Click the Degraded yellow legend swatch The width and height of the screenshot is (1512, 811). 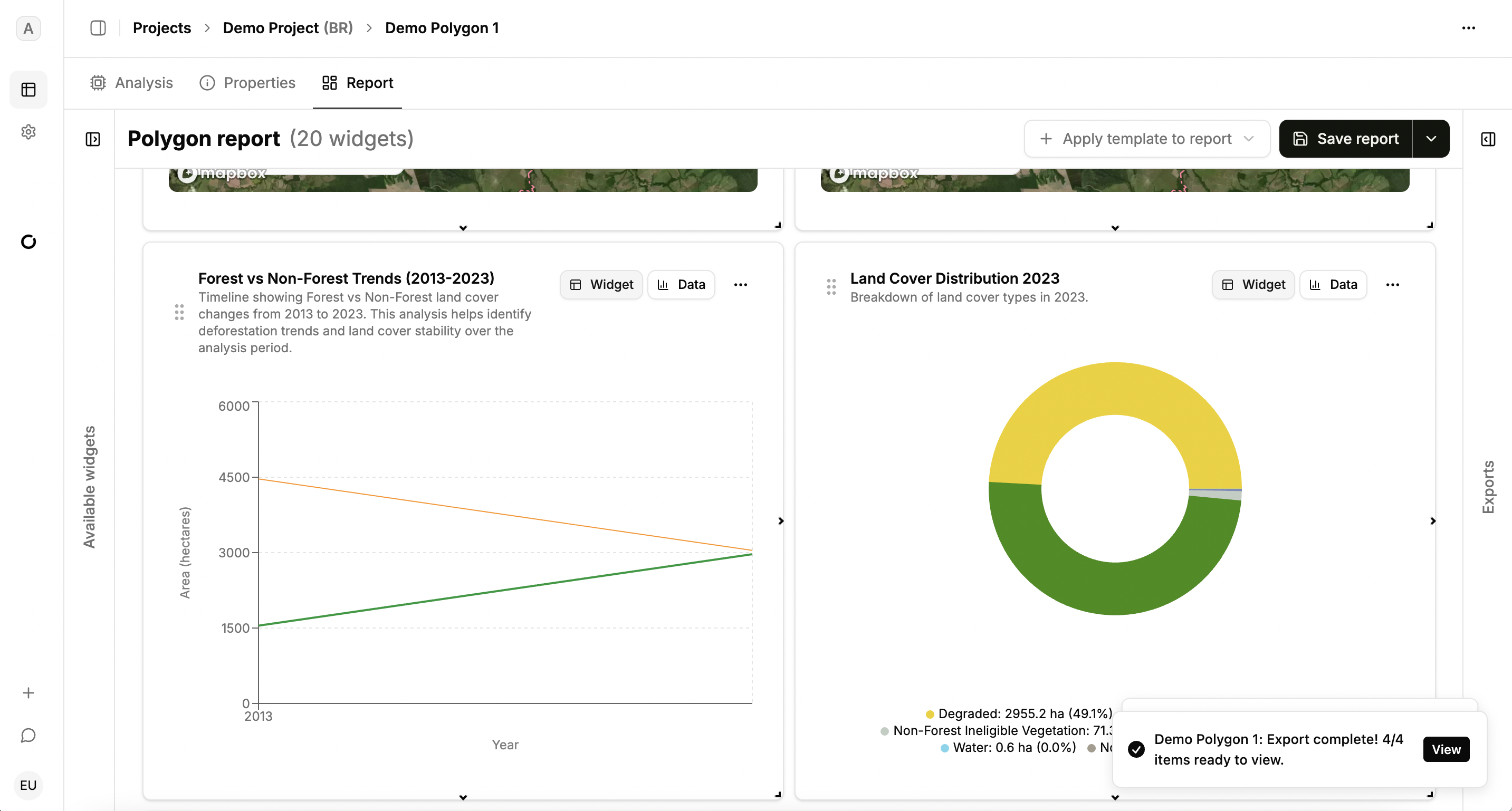pos(930,714)
